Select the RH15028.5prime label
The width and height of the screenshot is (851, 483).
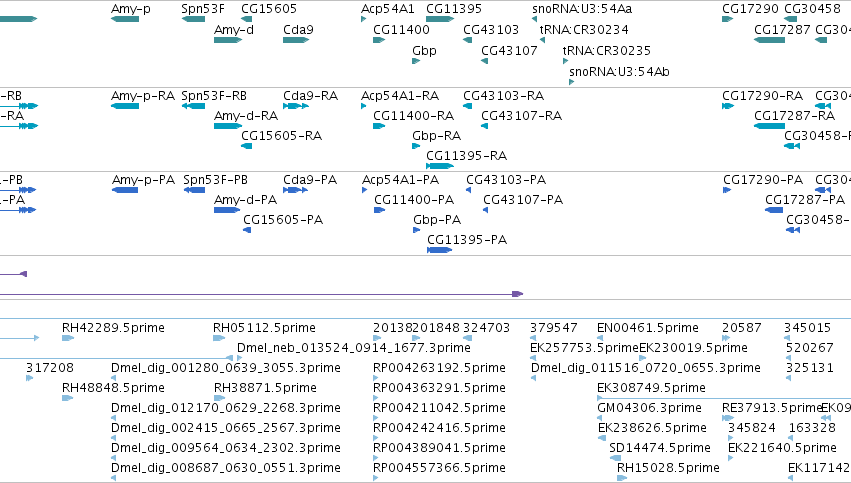click(668, 468)
